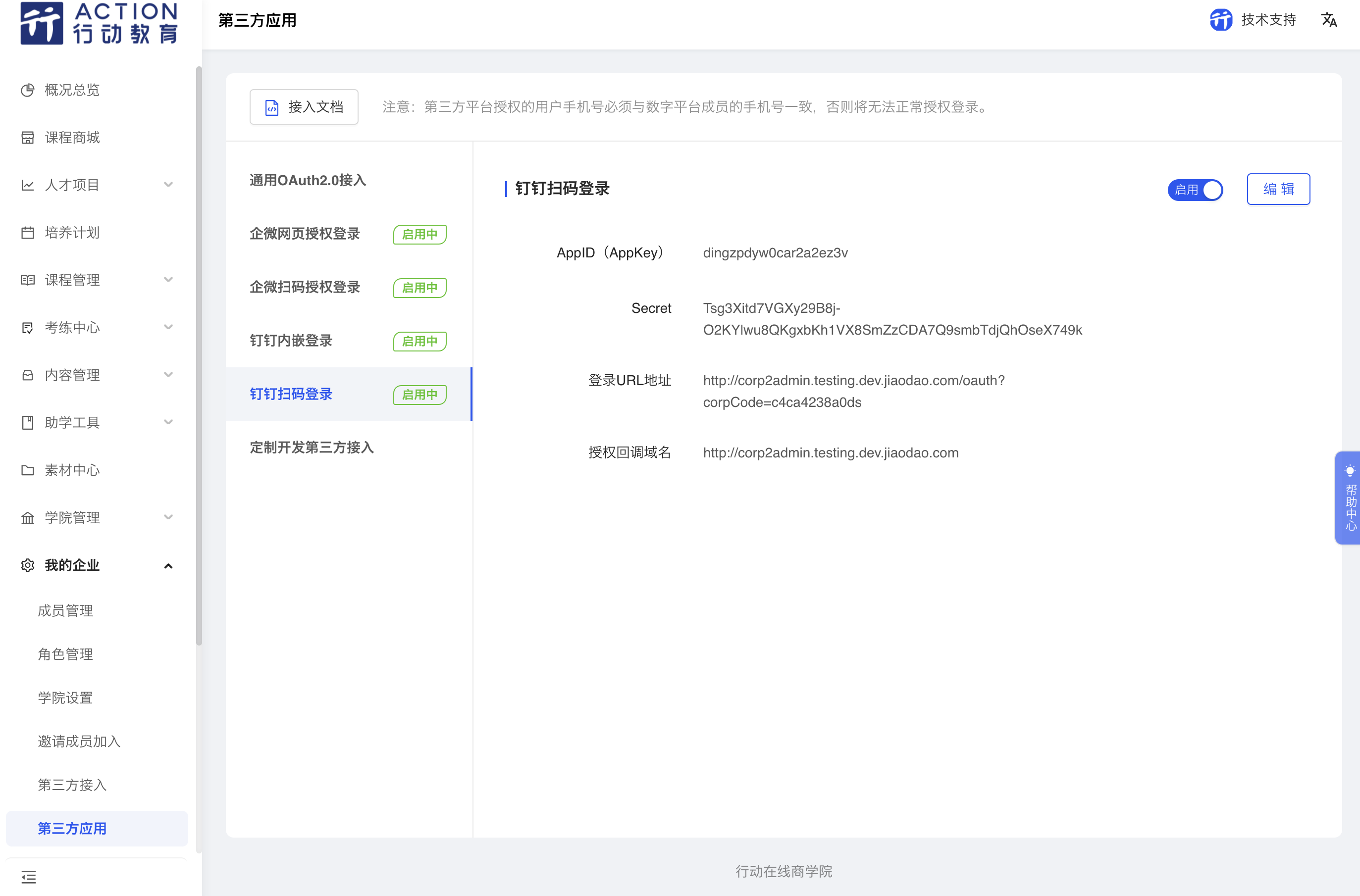The width and height of the screenshot is (1360, 896).
Task: Expand the 助学工具 menu chevron
Action: (x=168, y=422)
